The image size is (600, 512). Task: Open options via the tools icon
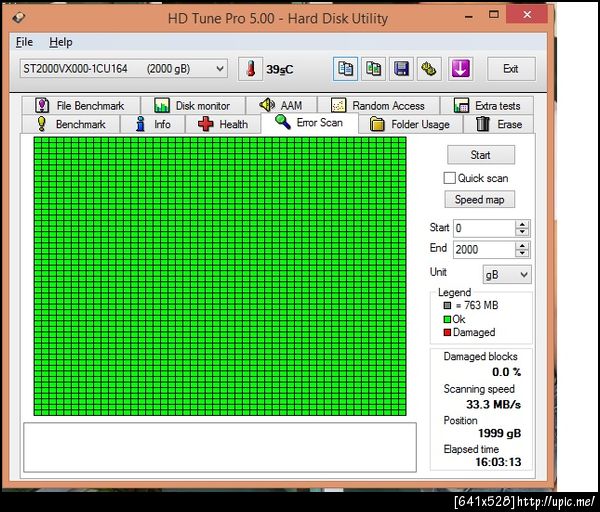pyautogui.click(x=429, y=69)
